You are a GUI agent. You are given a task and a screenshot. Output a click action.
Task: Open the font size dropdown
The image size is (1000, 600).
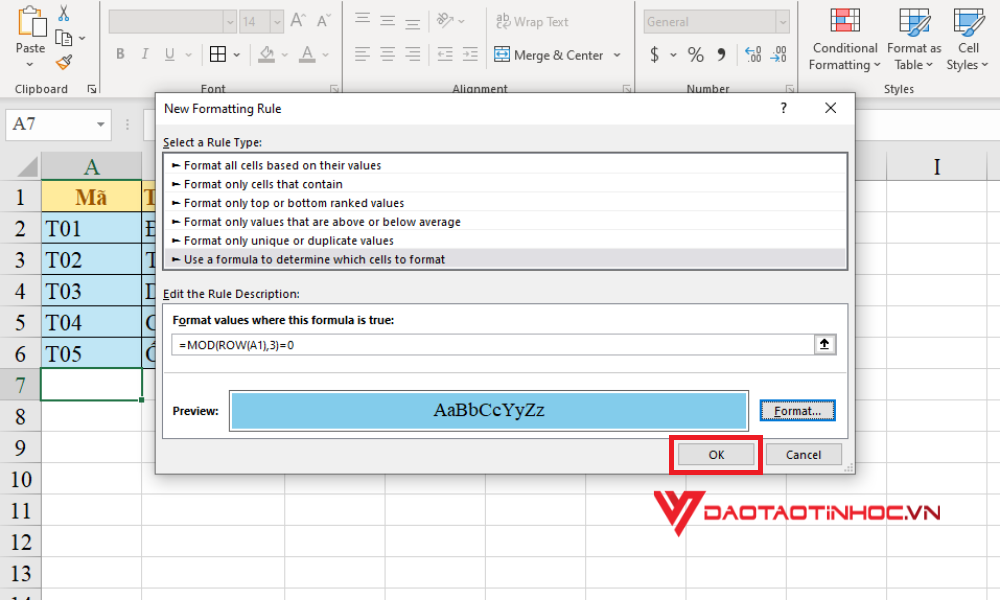(x=277, y=22)
